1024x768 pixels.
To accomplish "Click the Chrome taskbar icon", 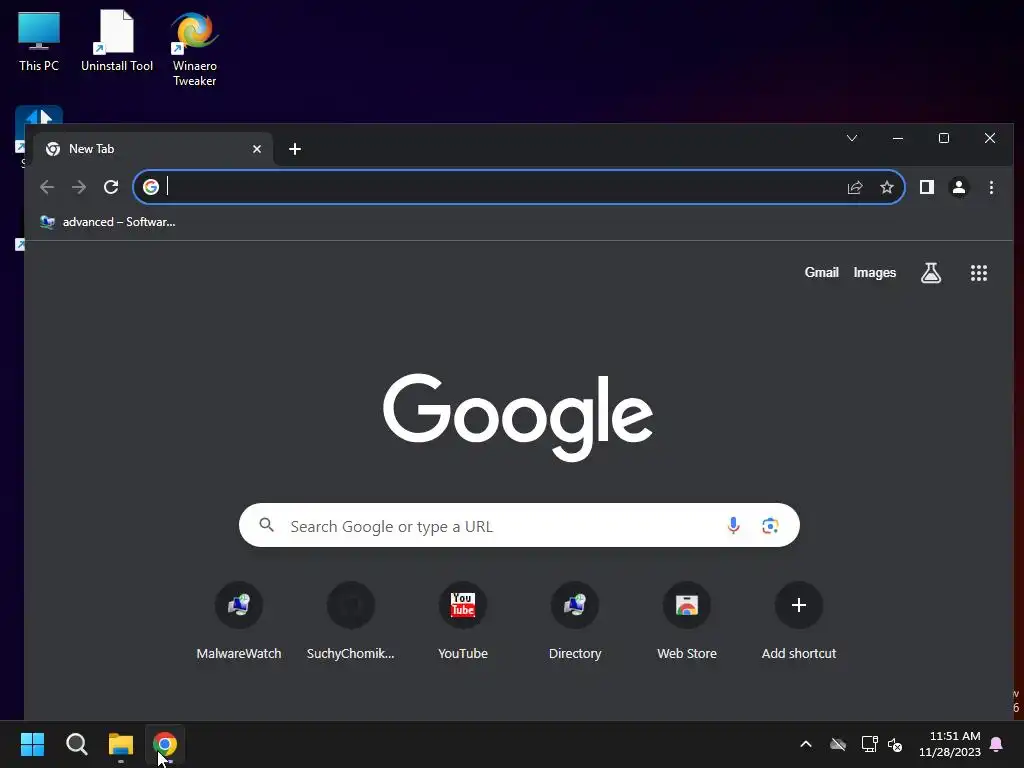I will [165, 744].
